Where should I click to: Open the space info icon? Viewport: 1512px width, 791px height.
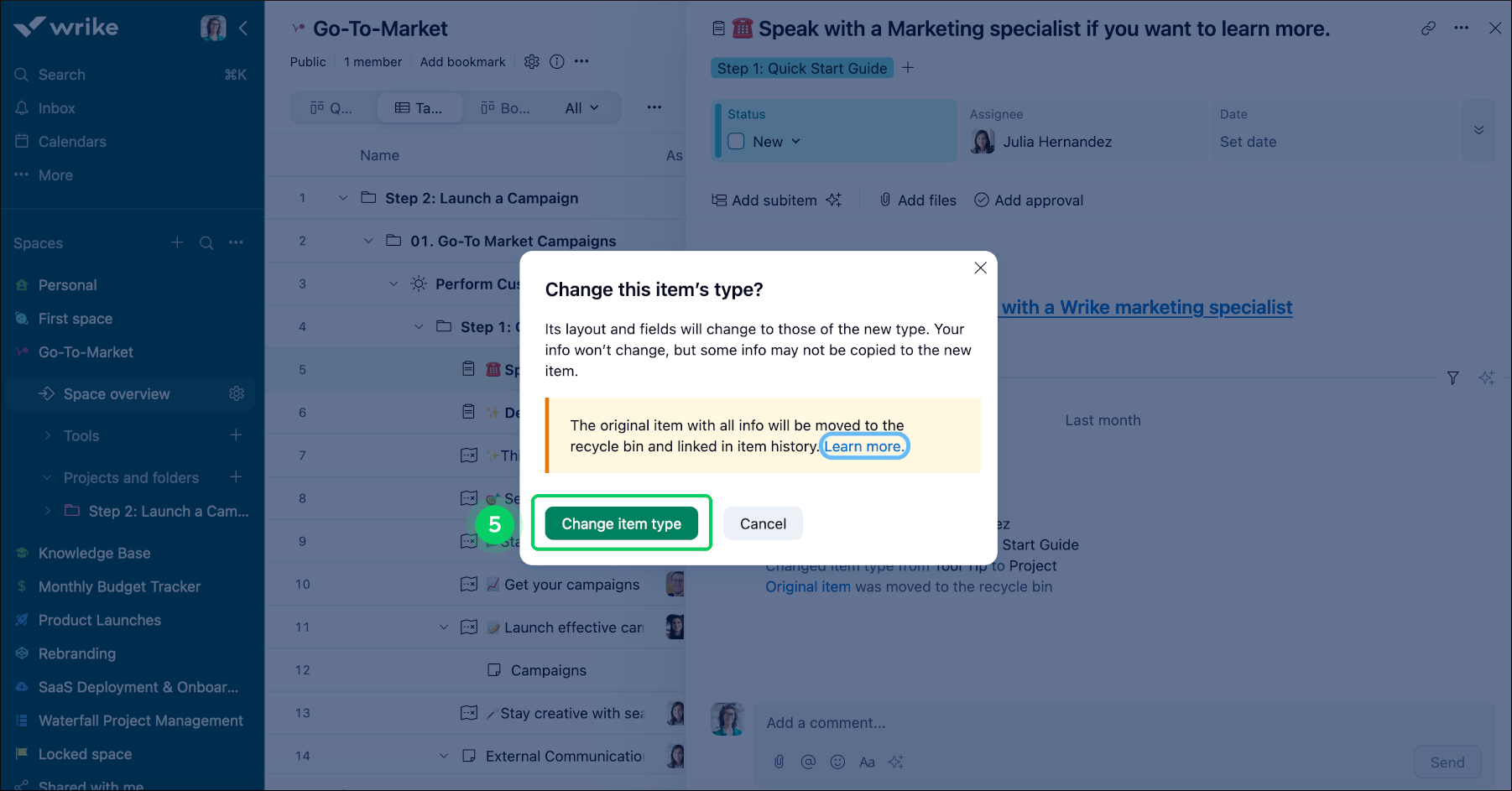[x=556, y=61]
